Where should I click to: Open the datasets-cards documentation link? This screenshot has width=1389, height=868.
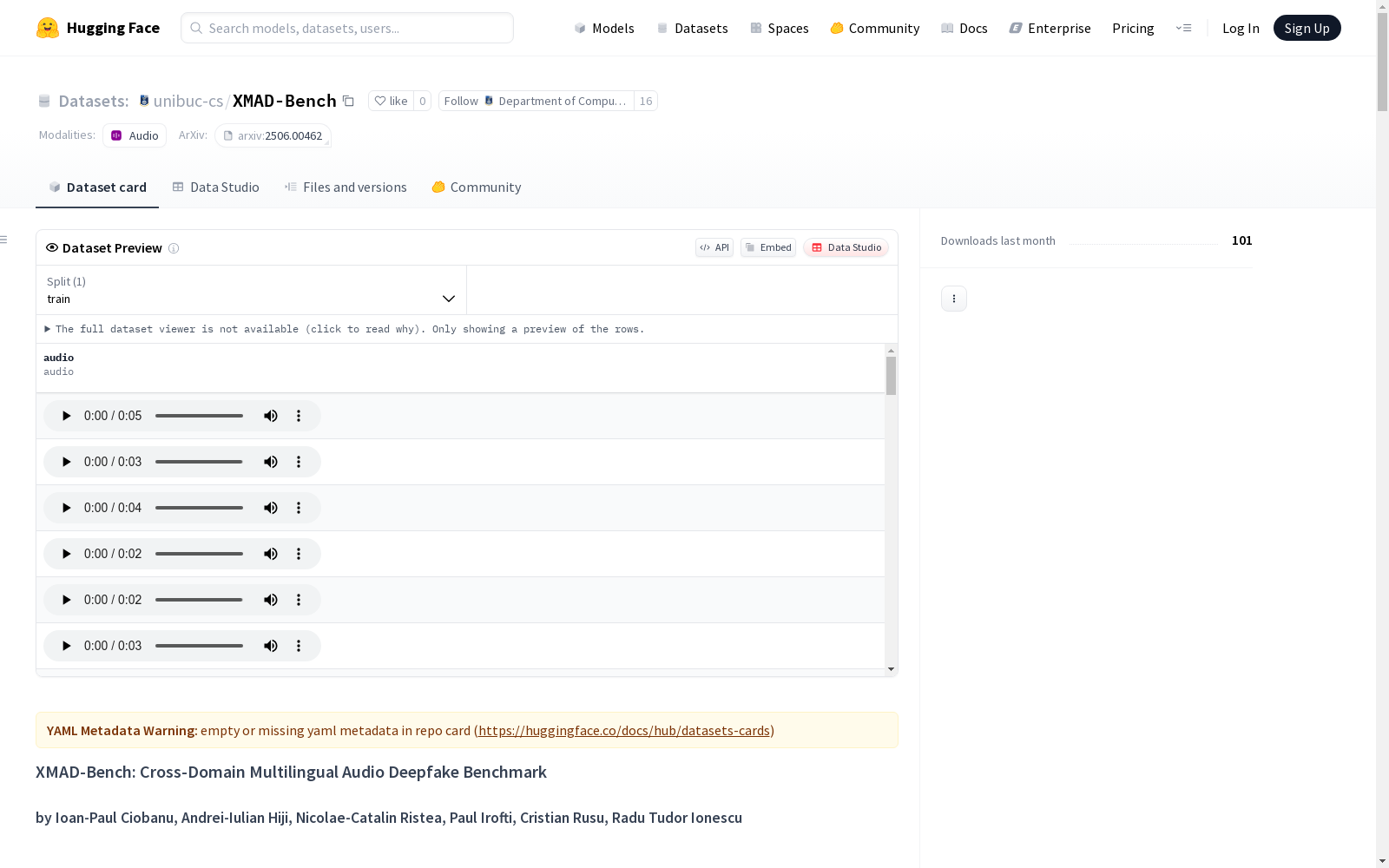pos(624,731)
